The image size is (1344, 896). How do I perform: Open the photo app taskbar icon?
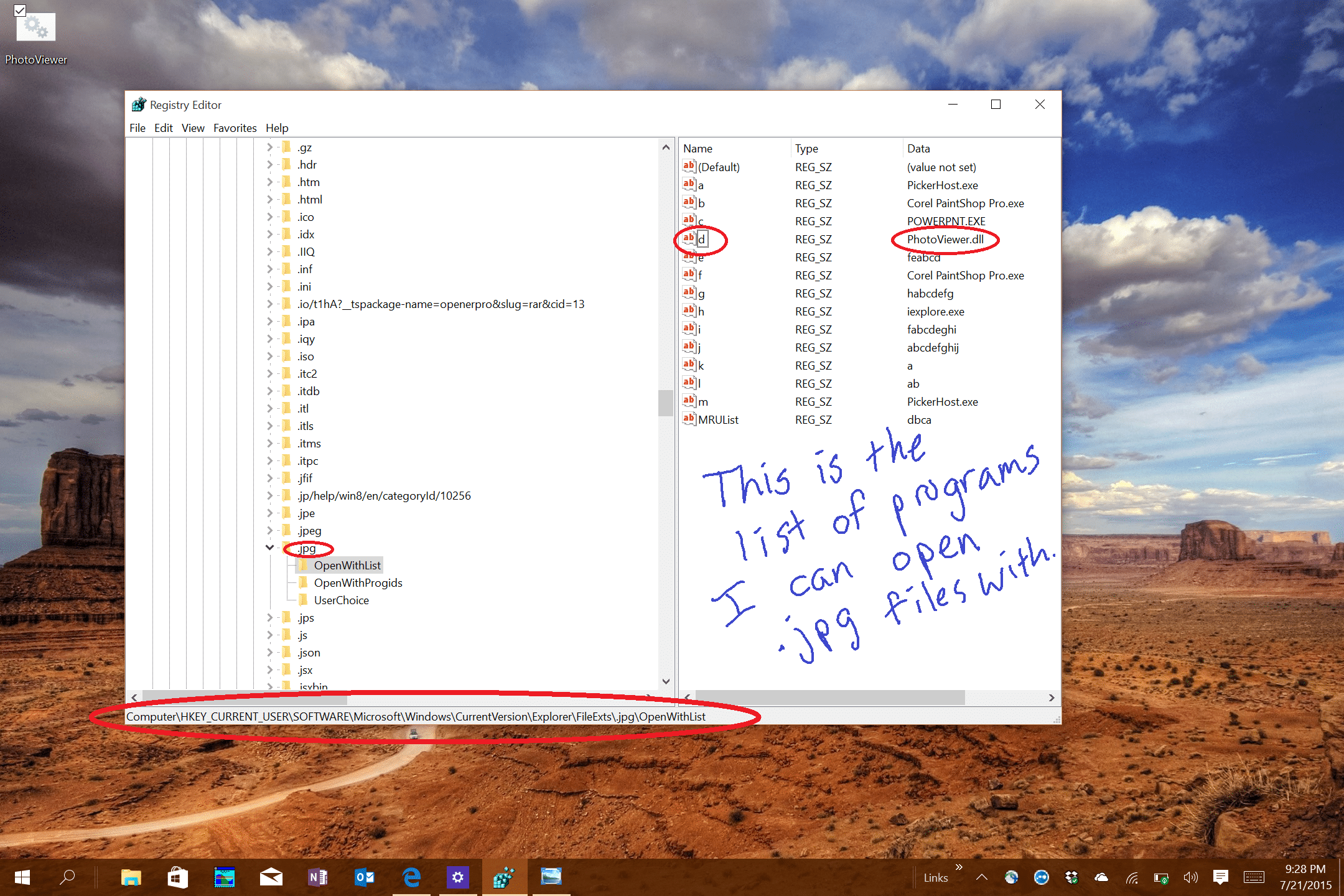(x=551, y=876)
